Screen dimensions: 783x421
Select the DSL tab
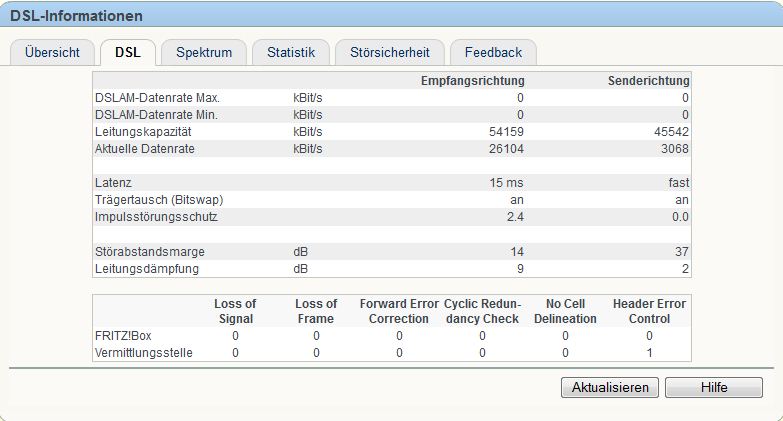(x=127, y=52)
